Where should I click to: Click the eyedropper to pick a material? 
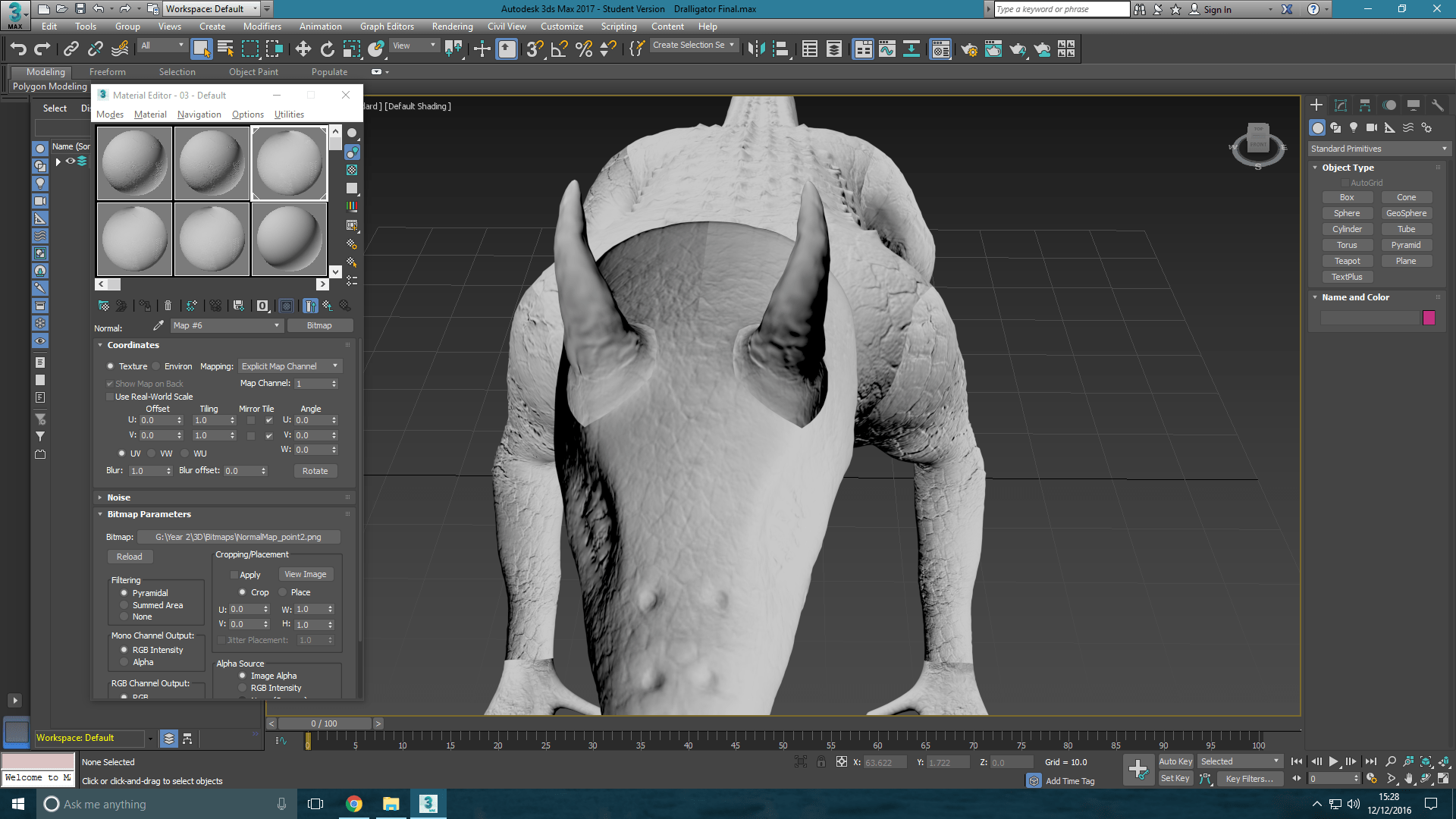[x=158, y=325]
